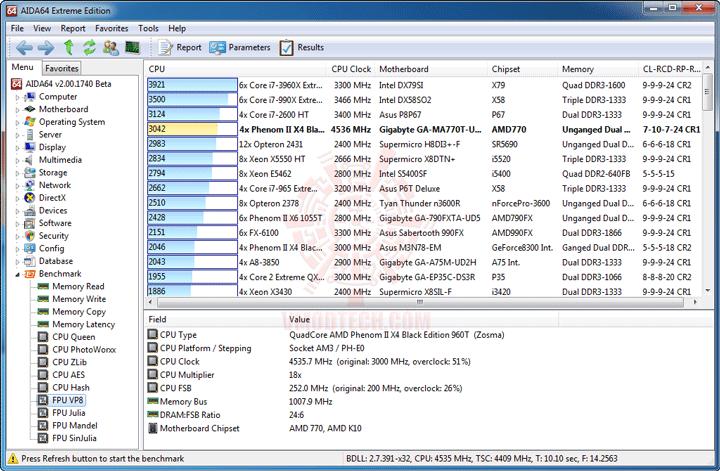The height and width of the screenshot is (471, 720).
Task: Select the Security shield icon
Action: pyautogui.click(x=30, y=236)
